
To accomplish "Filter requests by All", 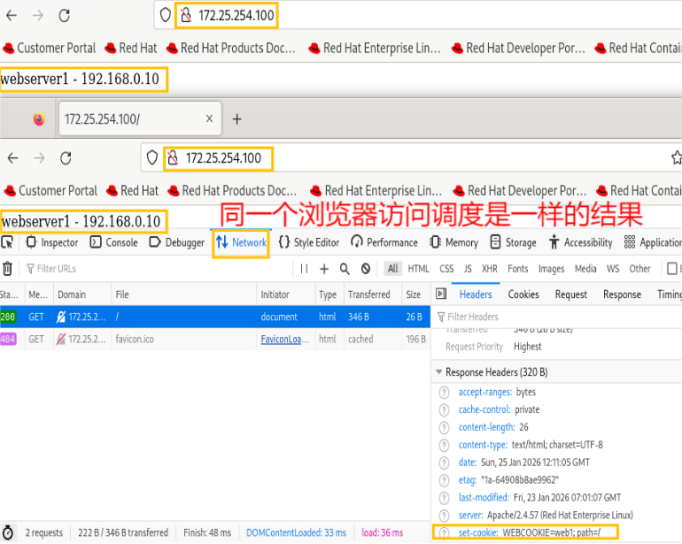I will coord(393,269).
